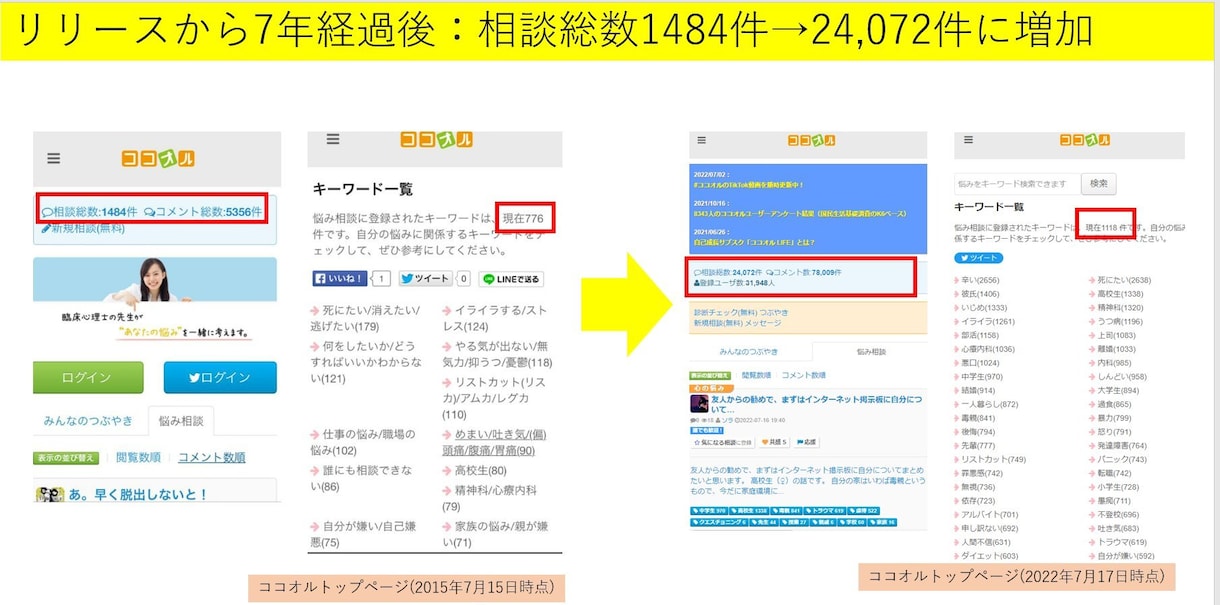The width and height of the screenshot is (1220, 605).
Task: Sort by 閲覧数順 on 2022 page
Action: click(x=756, y=375)
